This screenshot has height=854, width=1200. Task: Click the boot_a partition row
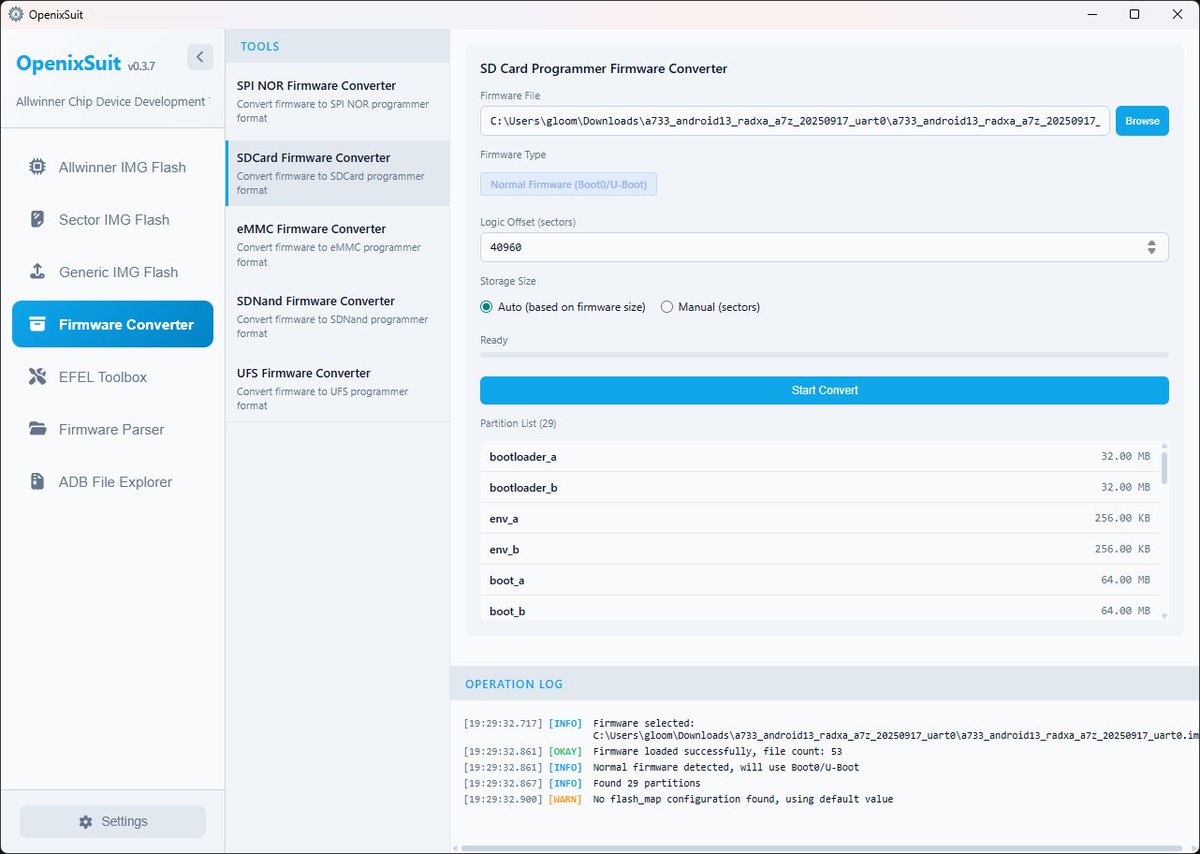pos(819,580)
